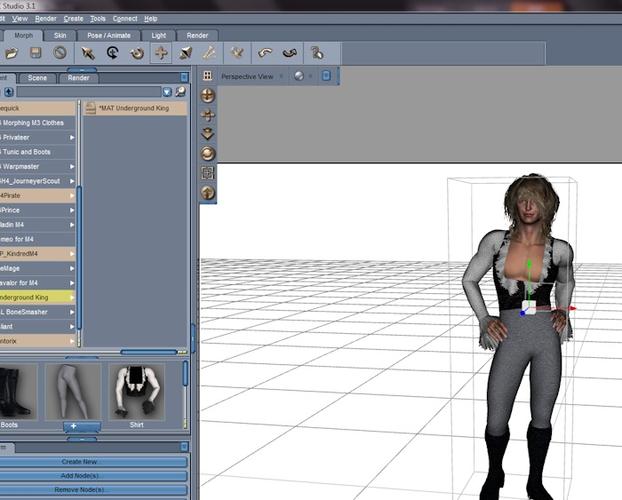Image resolution: width=622 pixels, height=500 pixels.
Task: Open a file with the folder icon
Action: coord(11,53)
